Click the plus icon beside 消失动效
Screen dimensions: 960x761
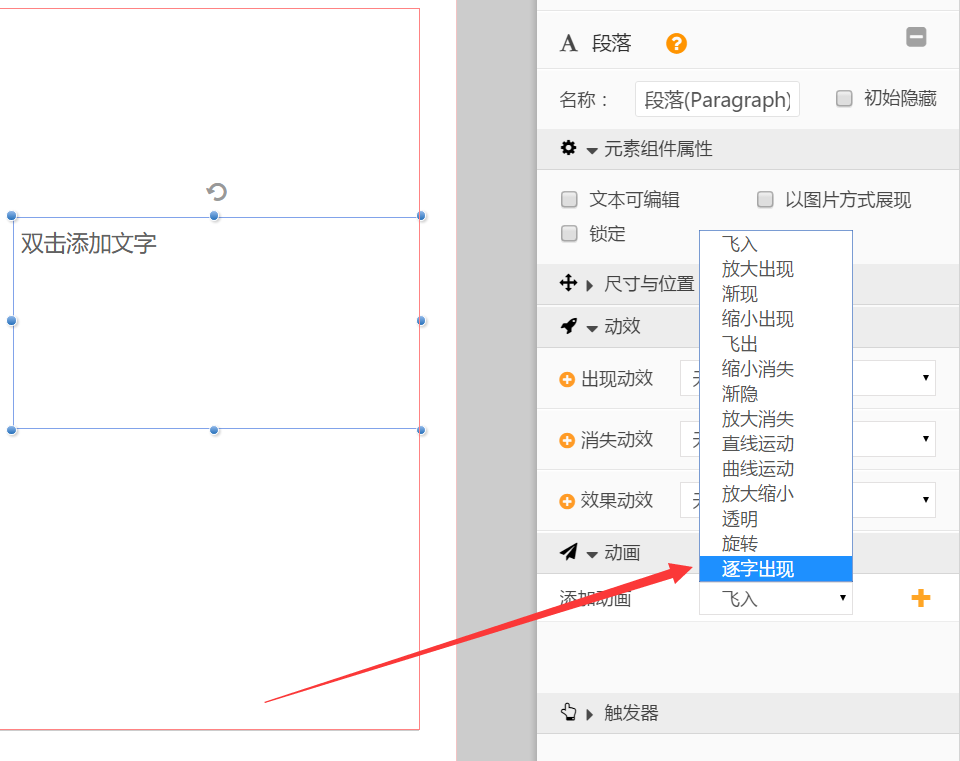click(567, 440)
